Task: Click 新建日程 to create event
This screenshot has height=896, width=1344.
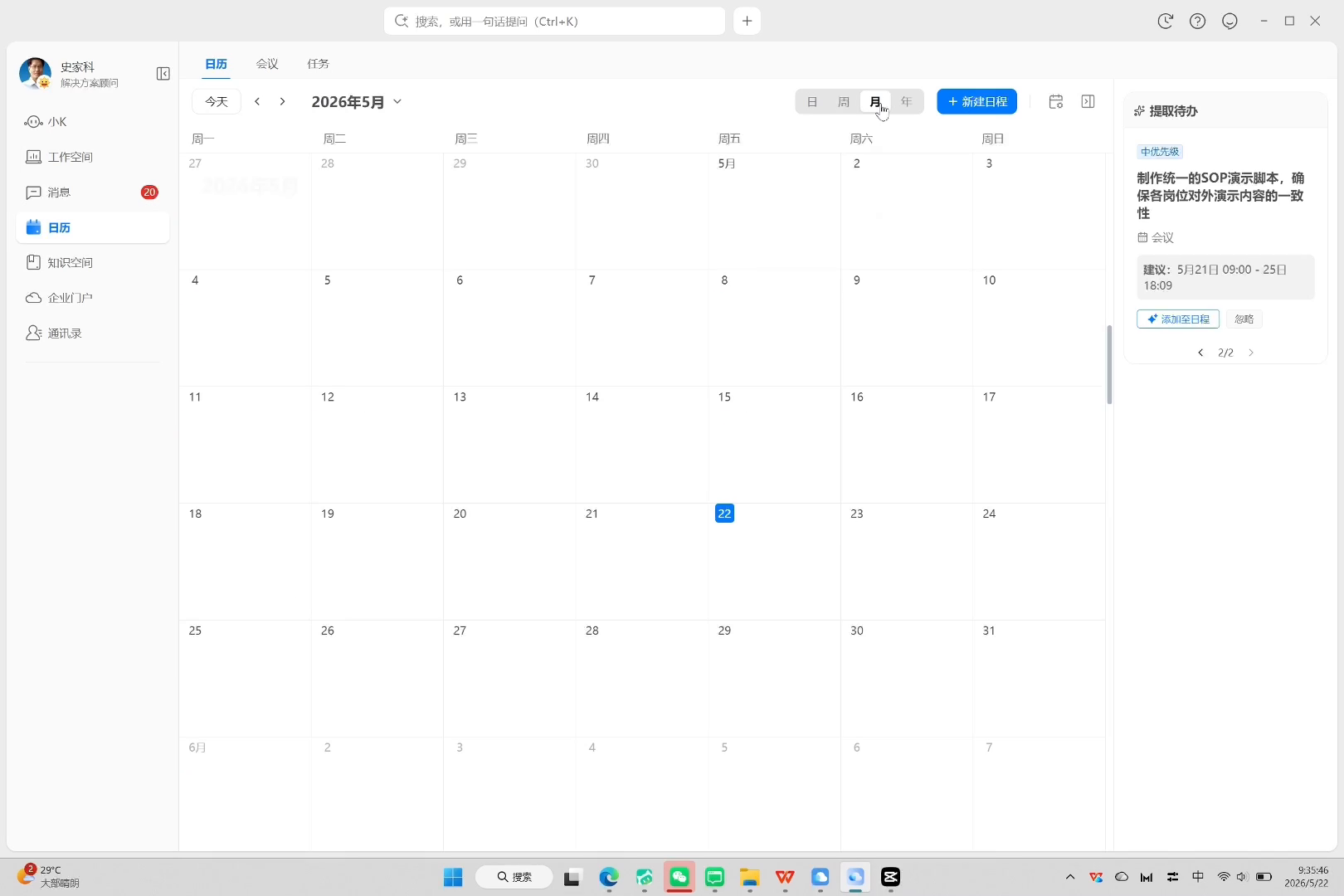Action: [976, 101]
